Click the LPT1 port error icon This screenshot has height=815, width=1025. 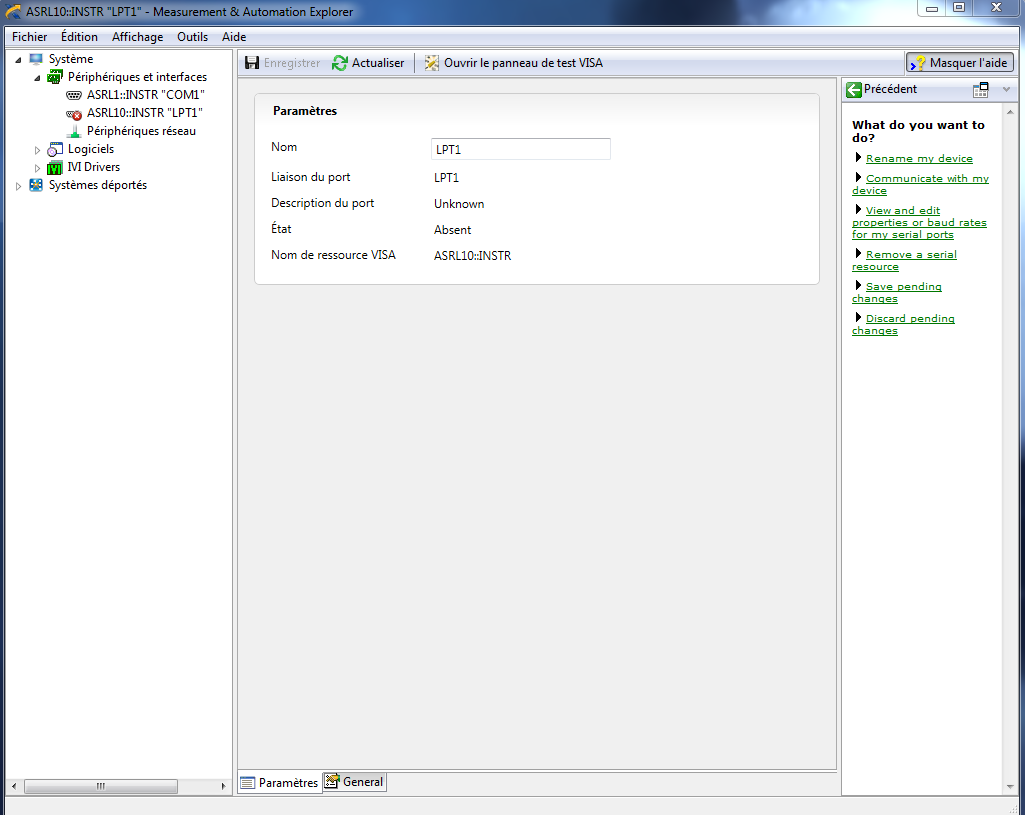(74, 114)
